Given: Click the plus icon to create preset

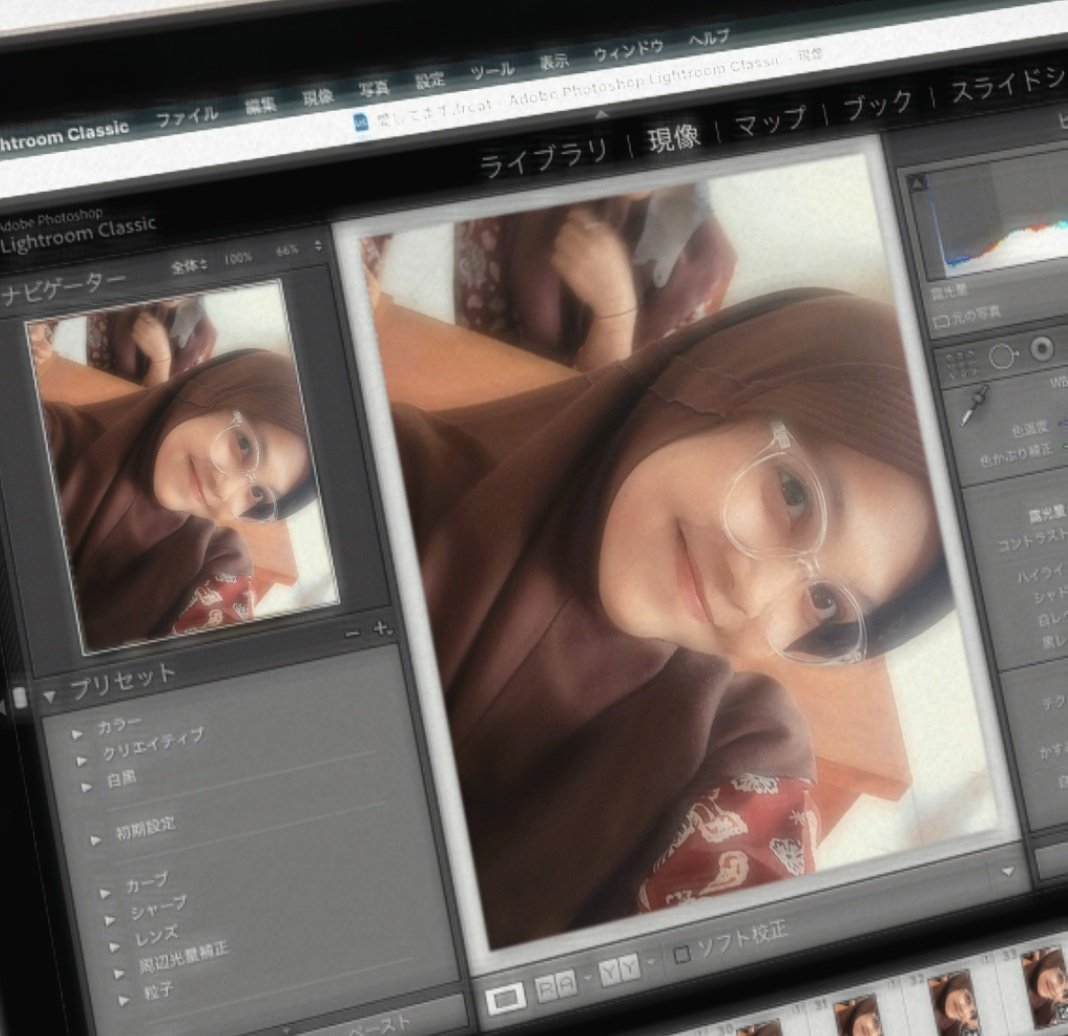Looking at the screenshot, I should pos(383,628).
